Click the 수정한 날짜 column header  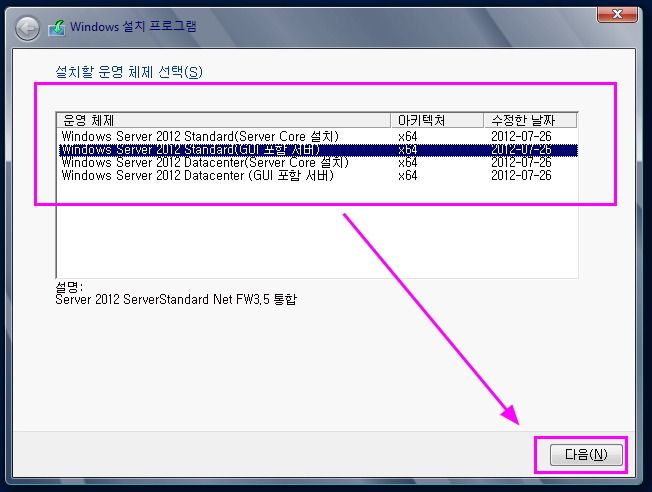coord(530,121)
